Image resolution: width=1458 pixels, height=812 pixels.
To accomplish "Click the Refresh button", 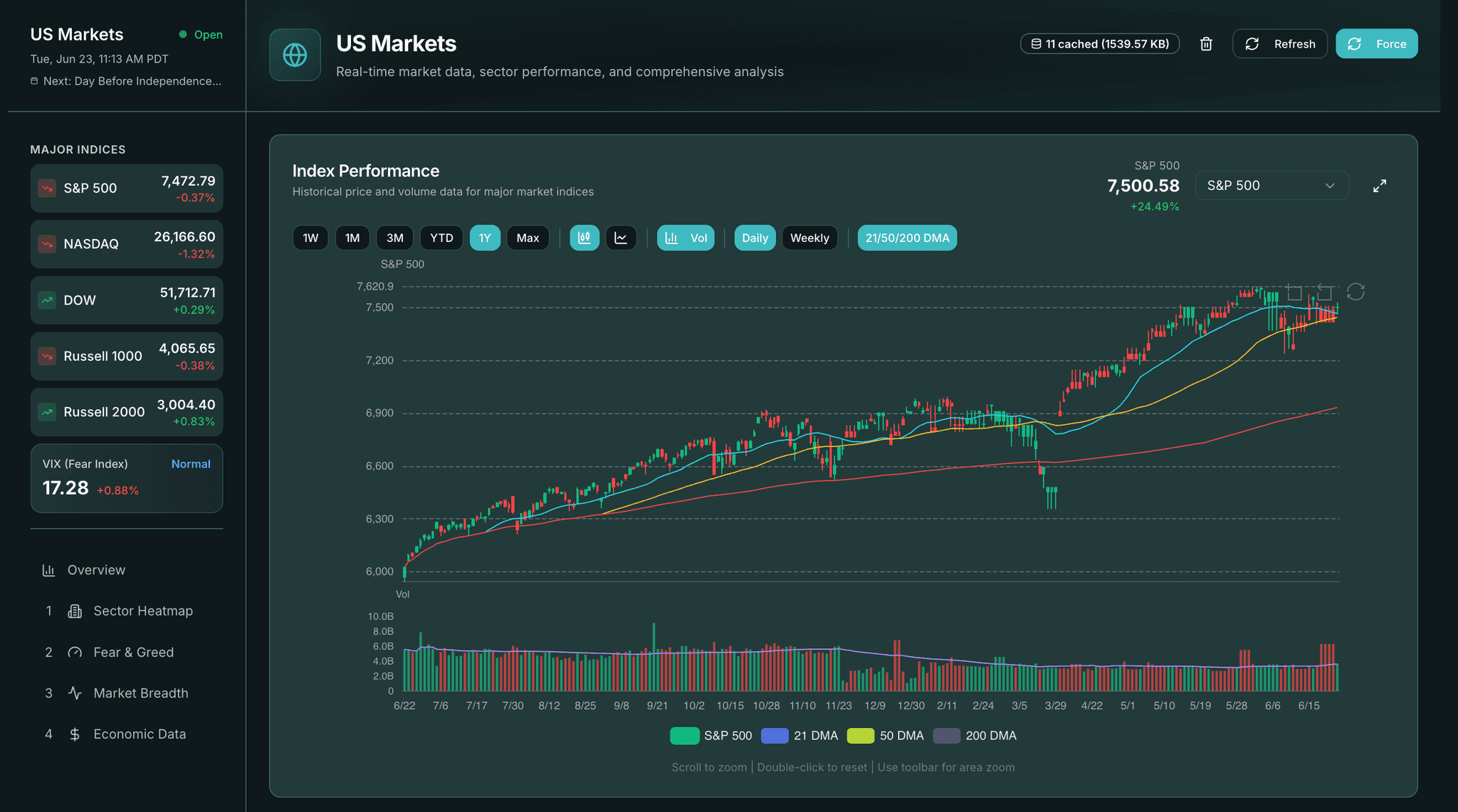I will (1280, 44).
